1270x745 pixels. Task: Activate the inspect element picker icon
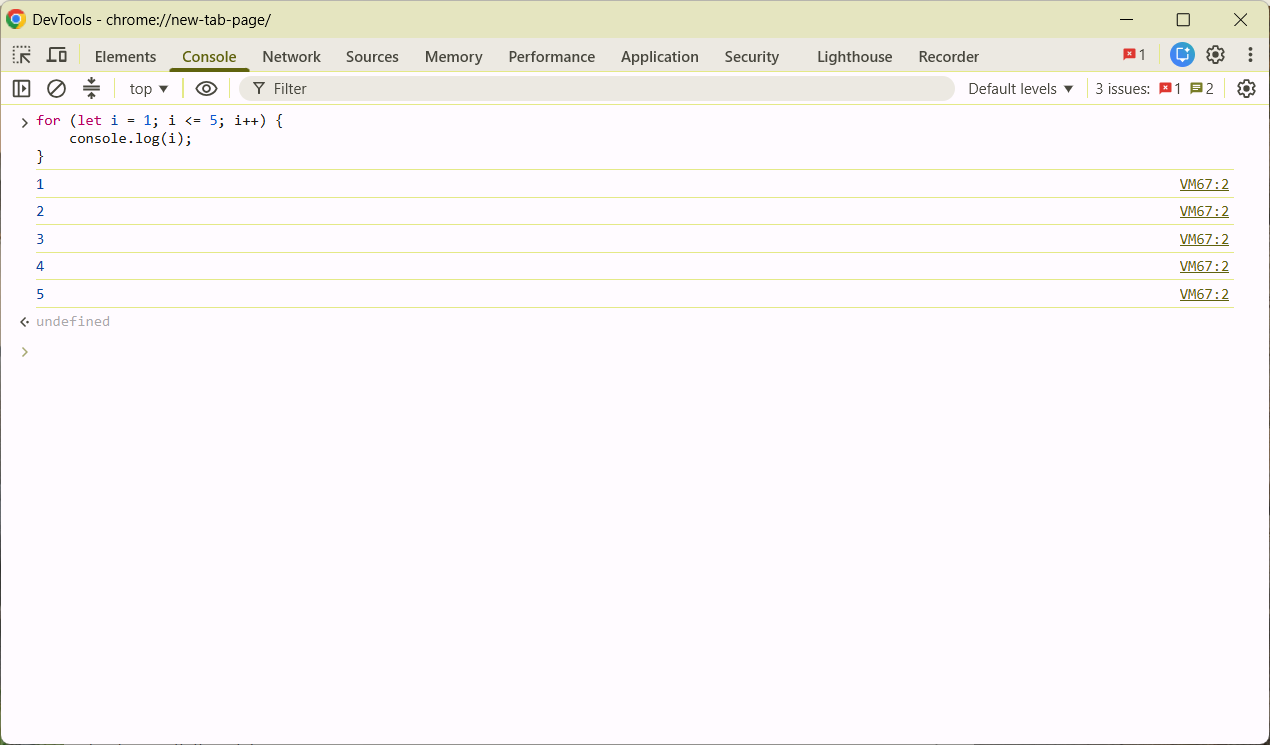pos(21,55)
